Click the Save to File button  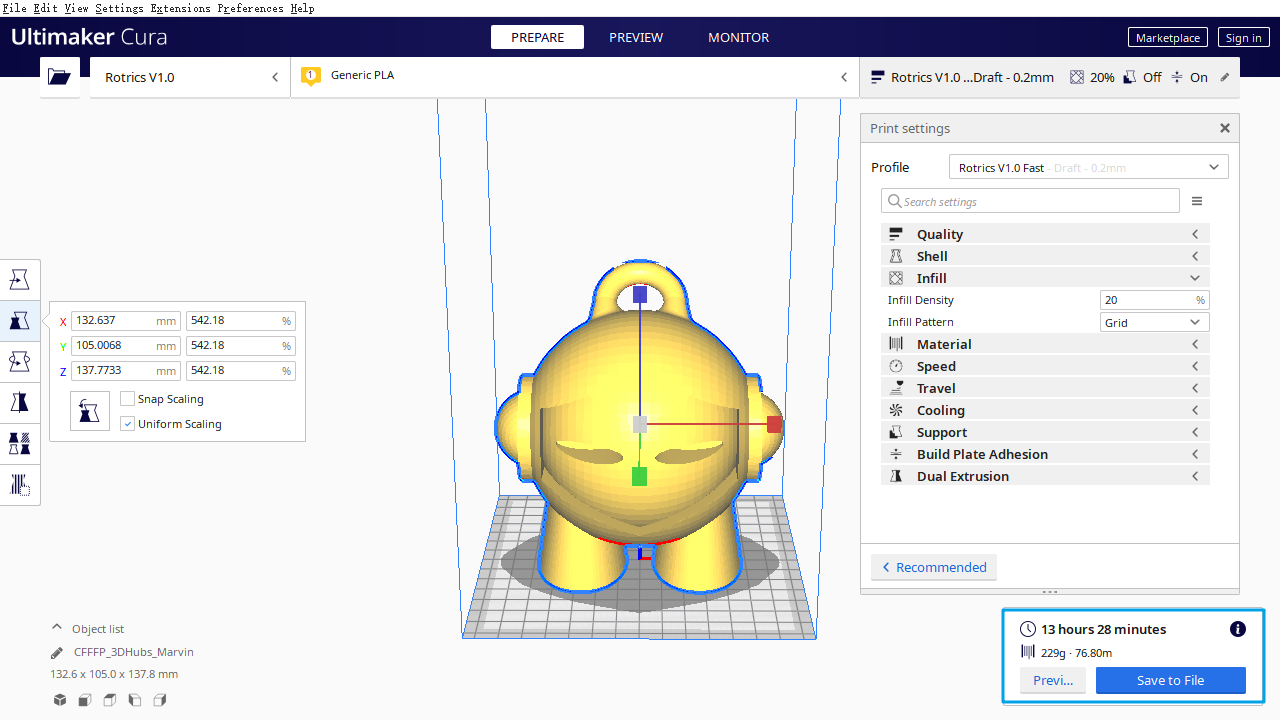tap(1171, 680)
